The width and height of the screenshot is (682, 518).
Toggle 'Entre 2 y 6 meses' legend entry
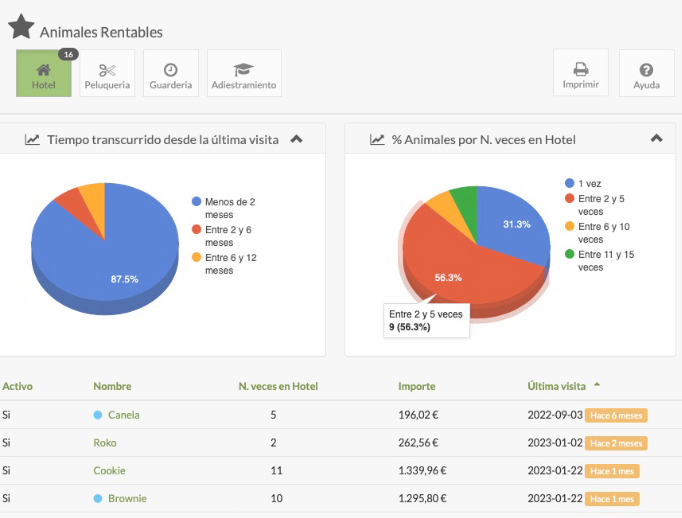(x=224, y=236)
